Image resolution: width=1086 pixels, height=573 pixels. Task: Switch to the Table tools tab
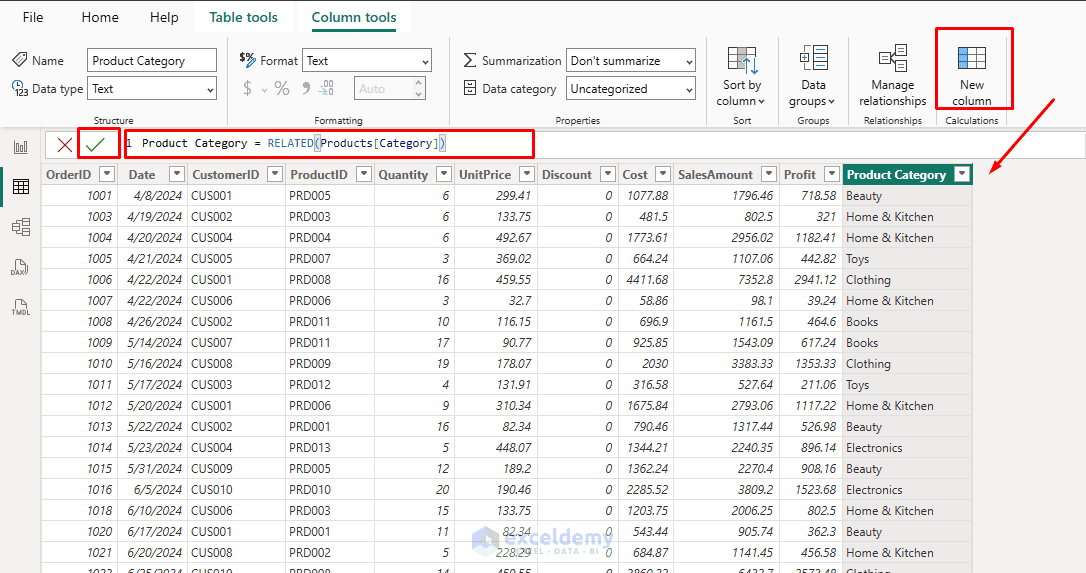pos(243,17)
